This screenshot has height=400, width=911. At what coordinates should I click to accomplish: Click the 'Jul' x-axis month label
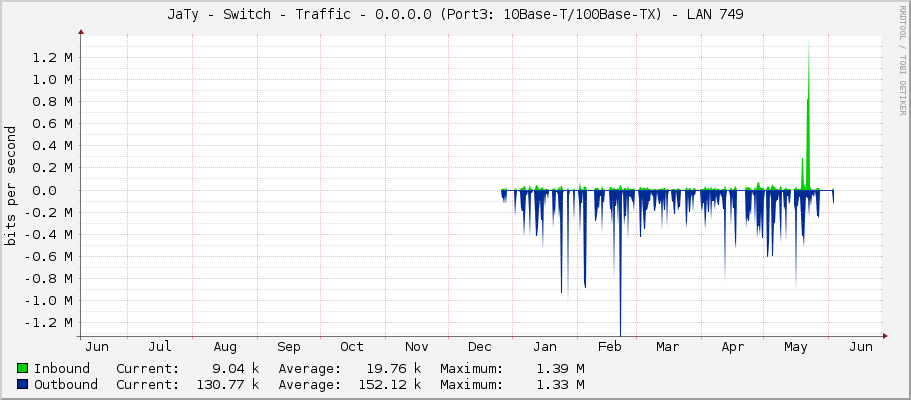[160, 347]
